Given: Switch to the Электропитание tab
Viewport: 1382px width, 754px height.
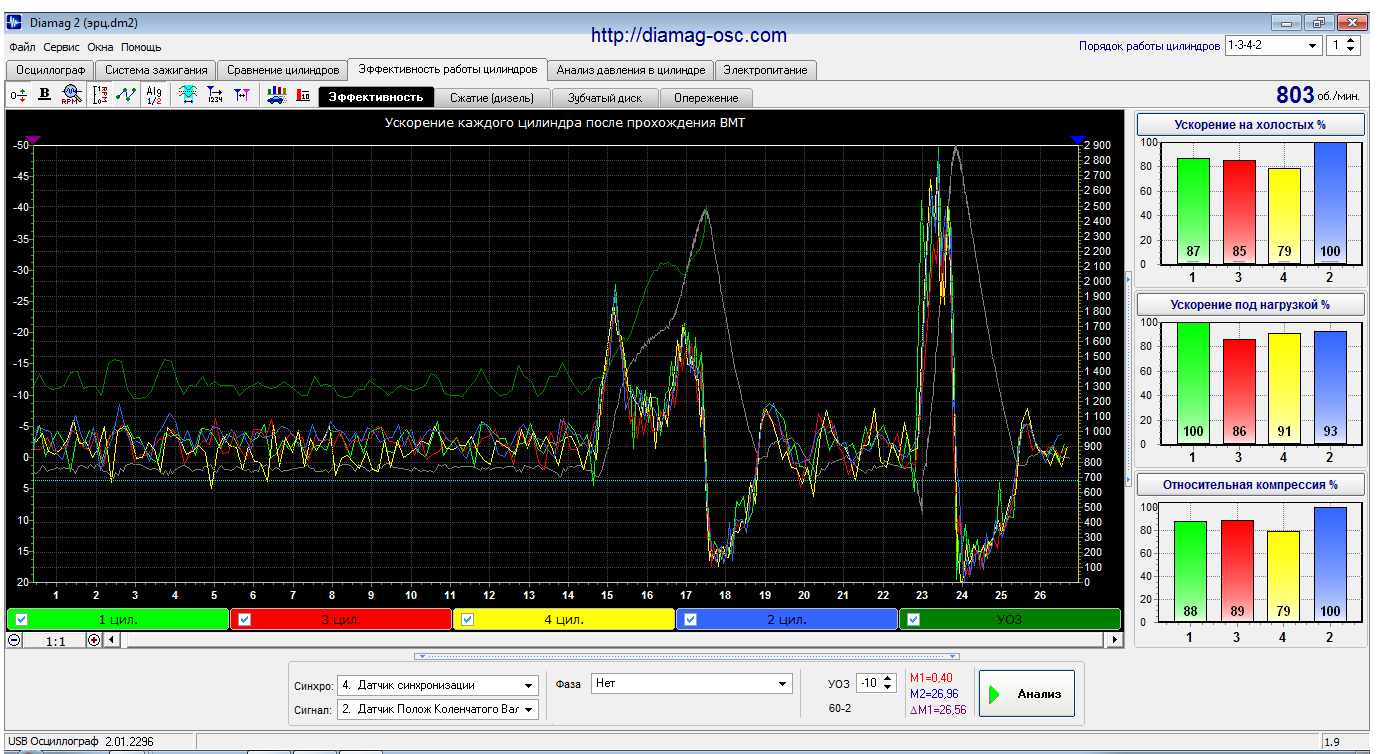Looking at the screenshot, I should pos(767,70).
